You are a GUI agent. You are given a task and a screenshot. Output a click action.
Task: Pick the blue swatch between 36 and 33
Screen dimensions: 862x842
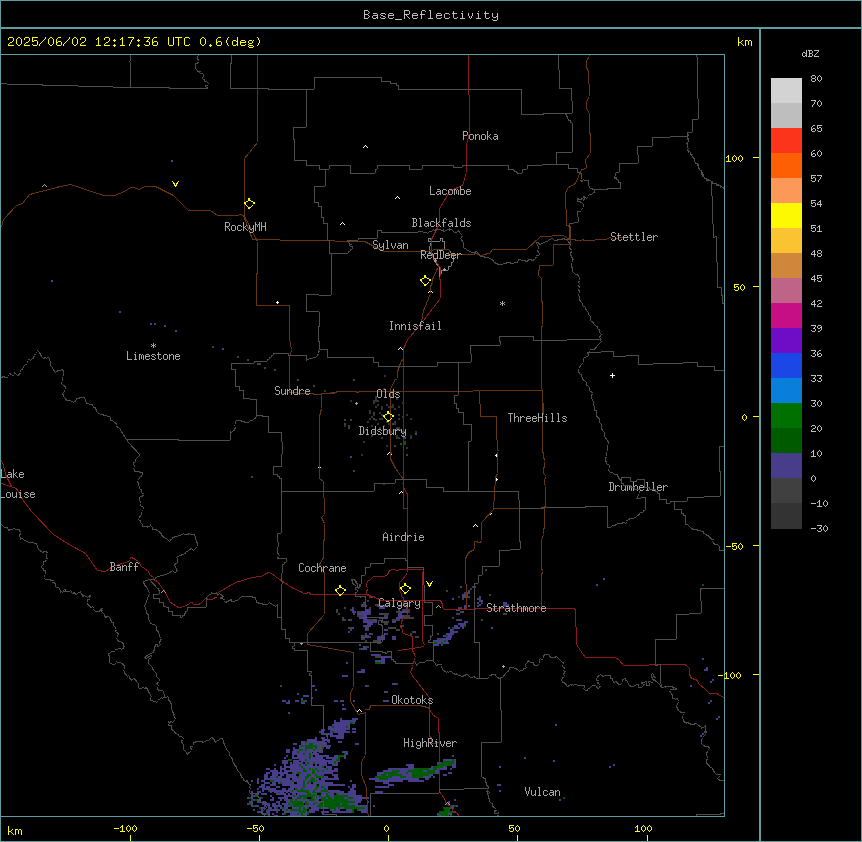pos(786,365)
